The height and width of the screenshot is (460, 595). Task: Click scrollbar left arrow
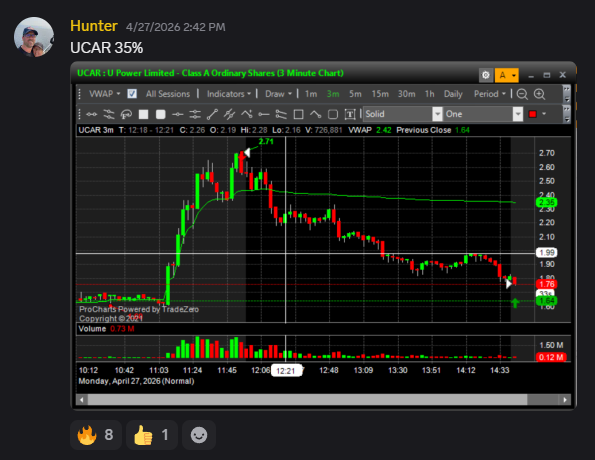click(x=81, y=400)
